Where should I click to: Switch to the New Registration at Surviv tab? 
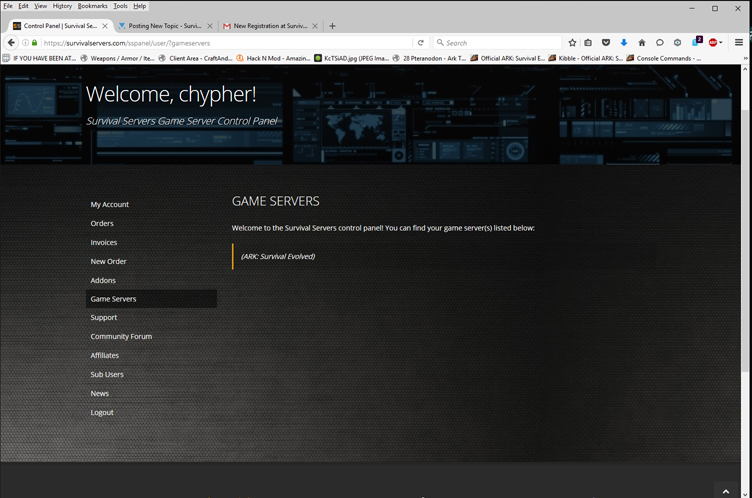click(x=270, y=26)
